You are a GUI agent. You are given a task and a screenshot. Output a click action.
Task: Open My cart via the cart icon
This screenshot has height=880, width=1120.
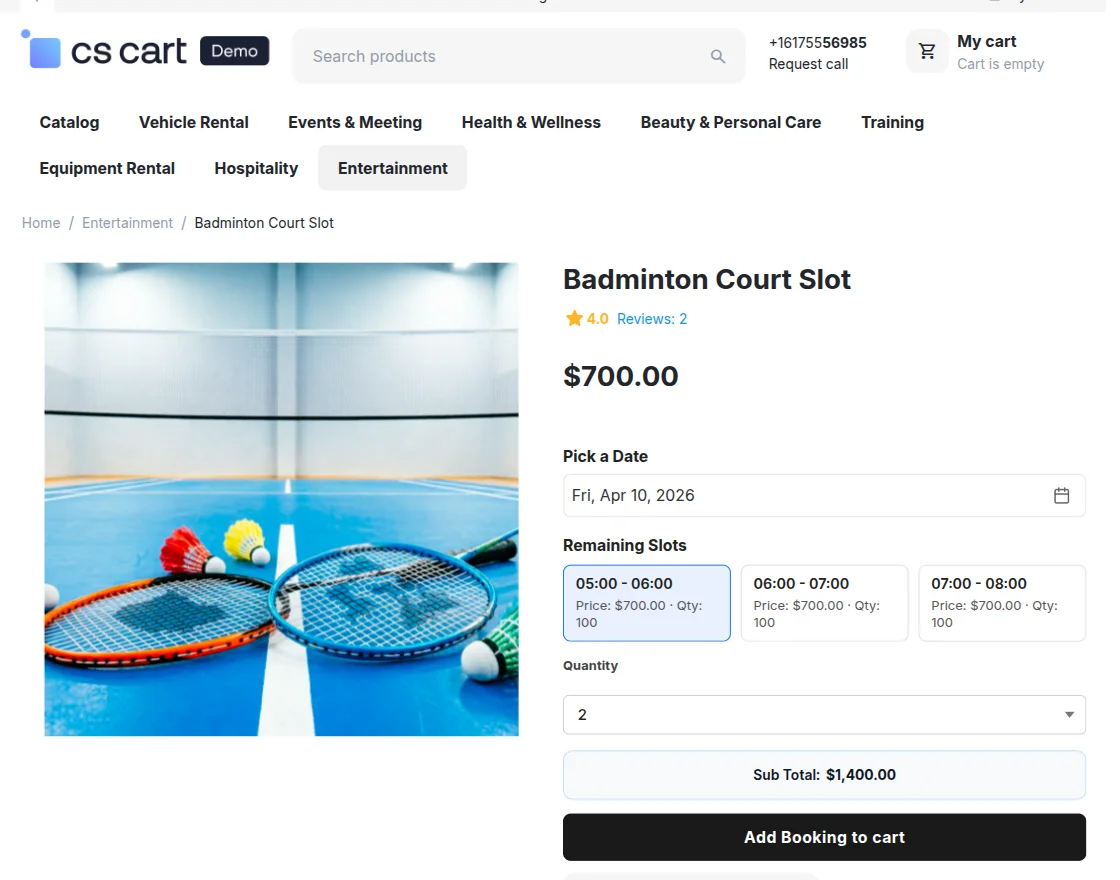926,51
